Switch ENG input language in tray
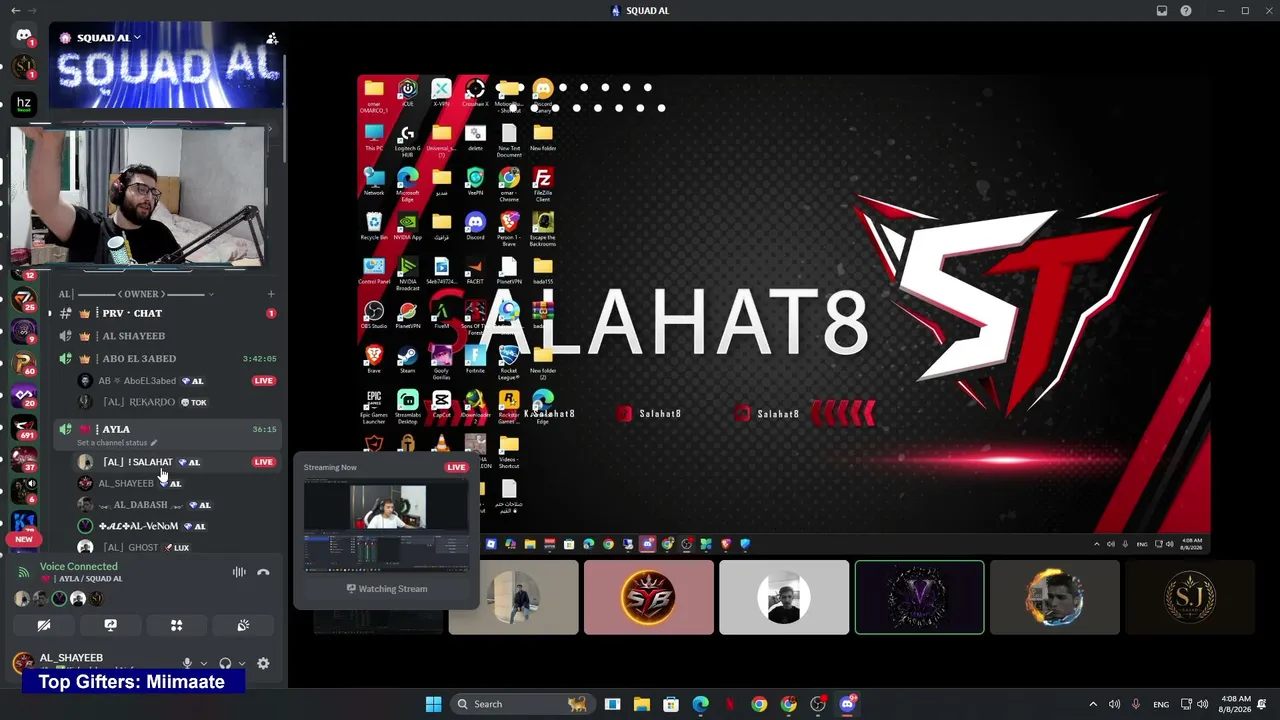 1161,704
